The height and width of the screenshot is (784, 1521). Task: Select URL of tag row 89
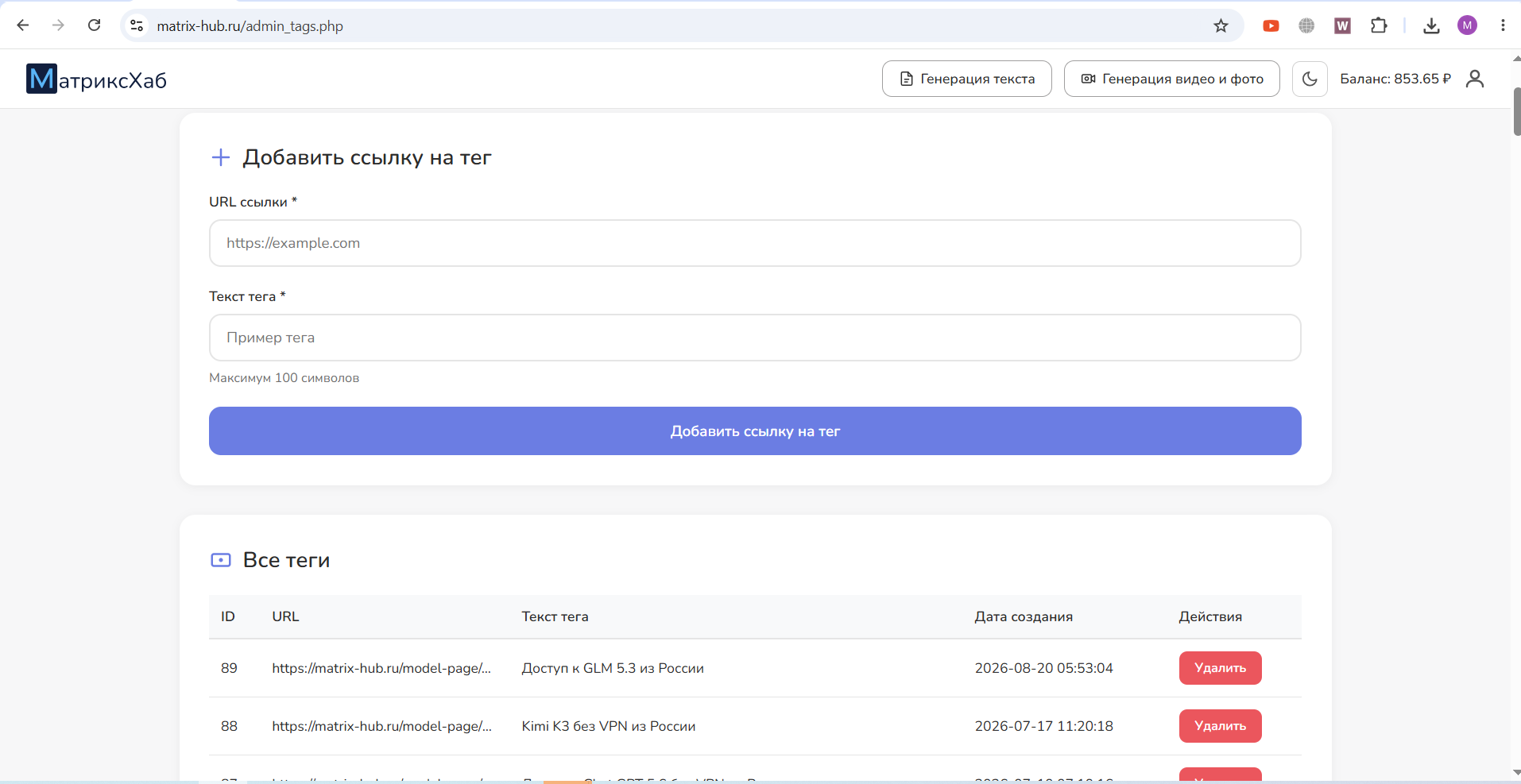381,668
